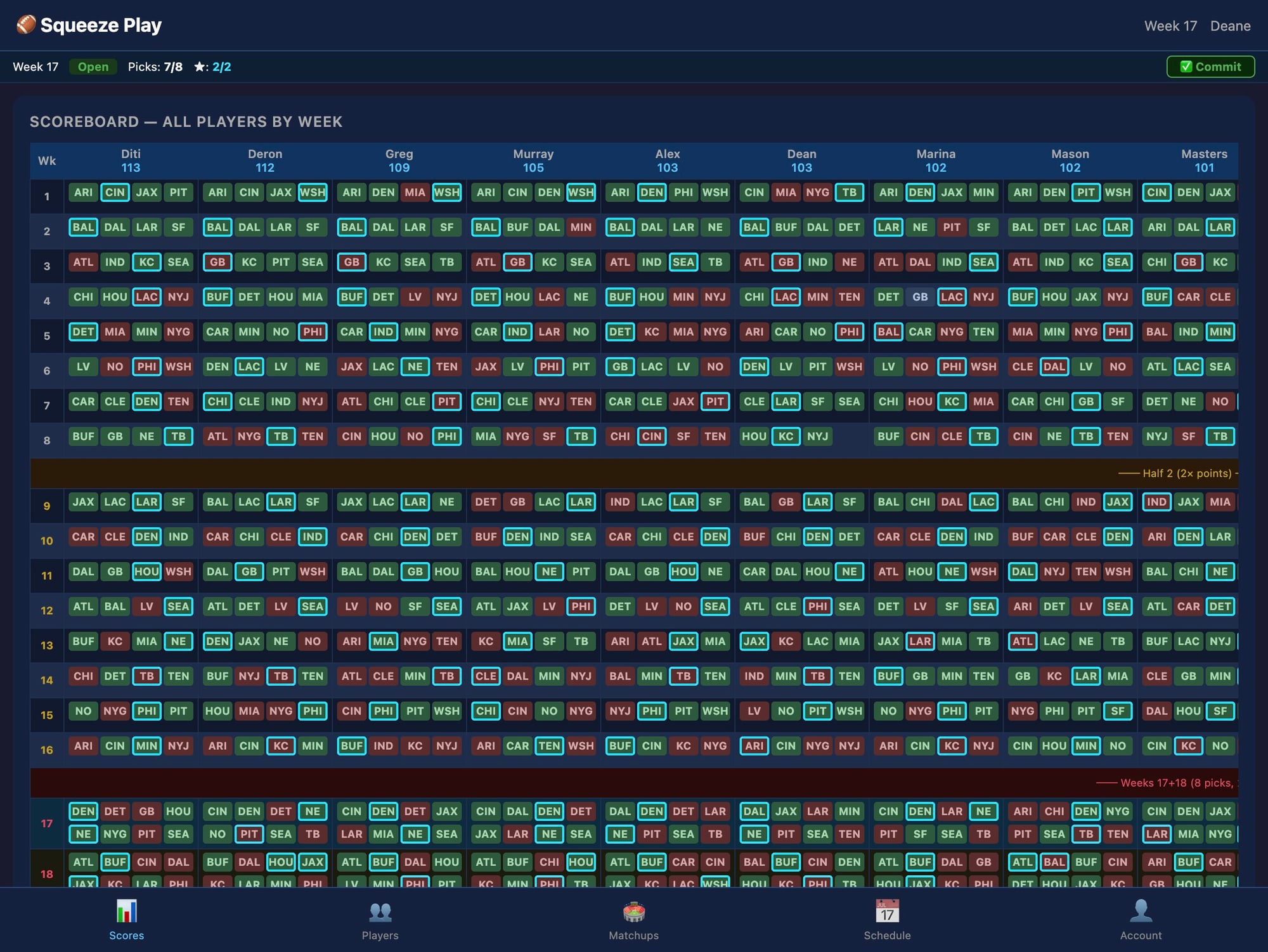1268x952 pixels.
Task: Select Deane user name in header
Action: (1230, 26)
